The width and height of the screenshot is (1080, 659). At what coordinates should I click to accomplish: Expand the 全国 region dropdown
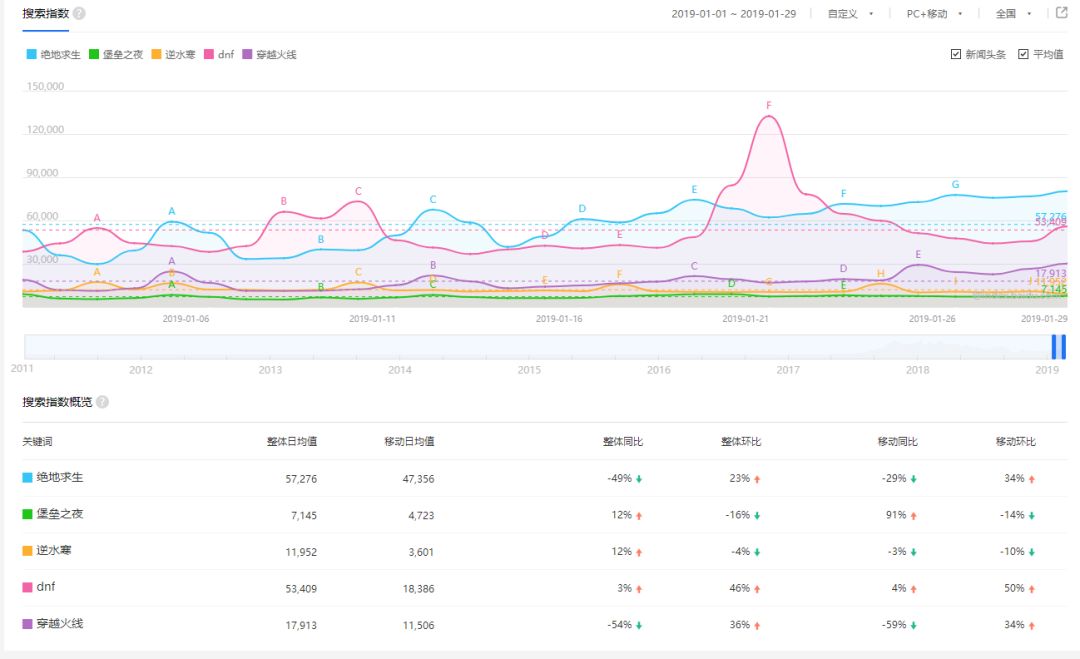(x=1013, y=13)
